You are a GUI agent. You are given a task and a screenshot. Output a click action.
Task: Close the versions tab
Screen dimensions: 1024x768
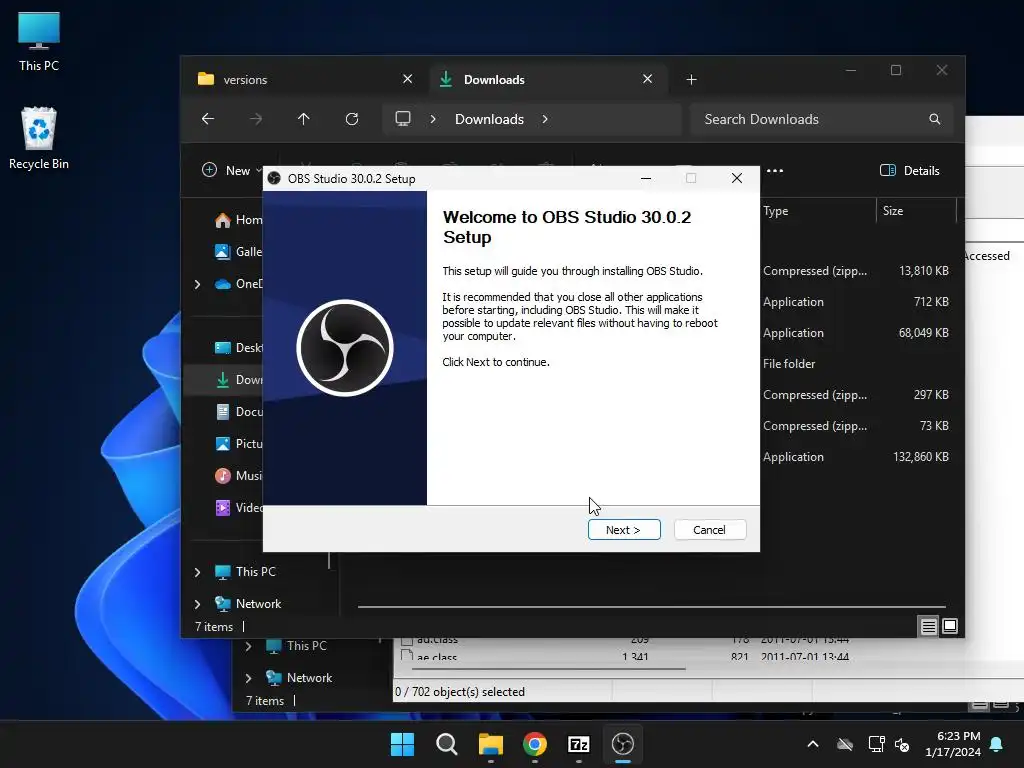point(408,79)
